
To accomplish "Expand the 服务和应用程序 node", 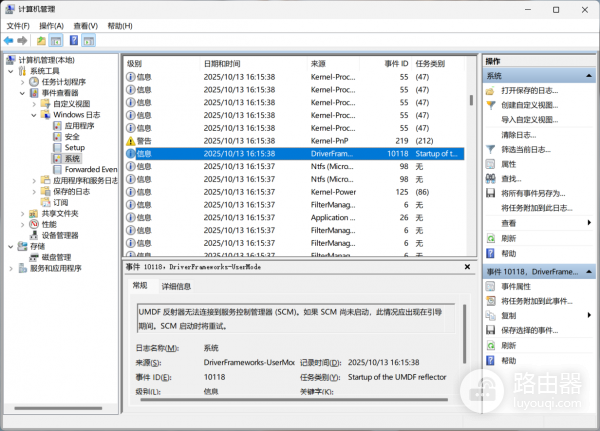I will [11, 268].
